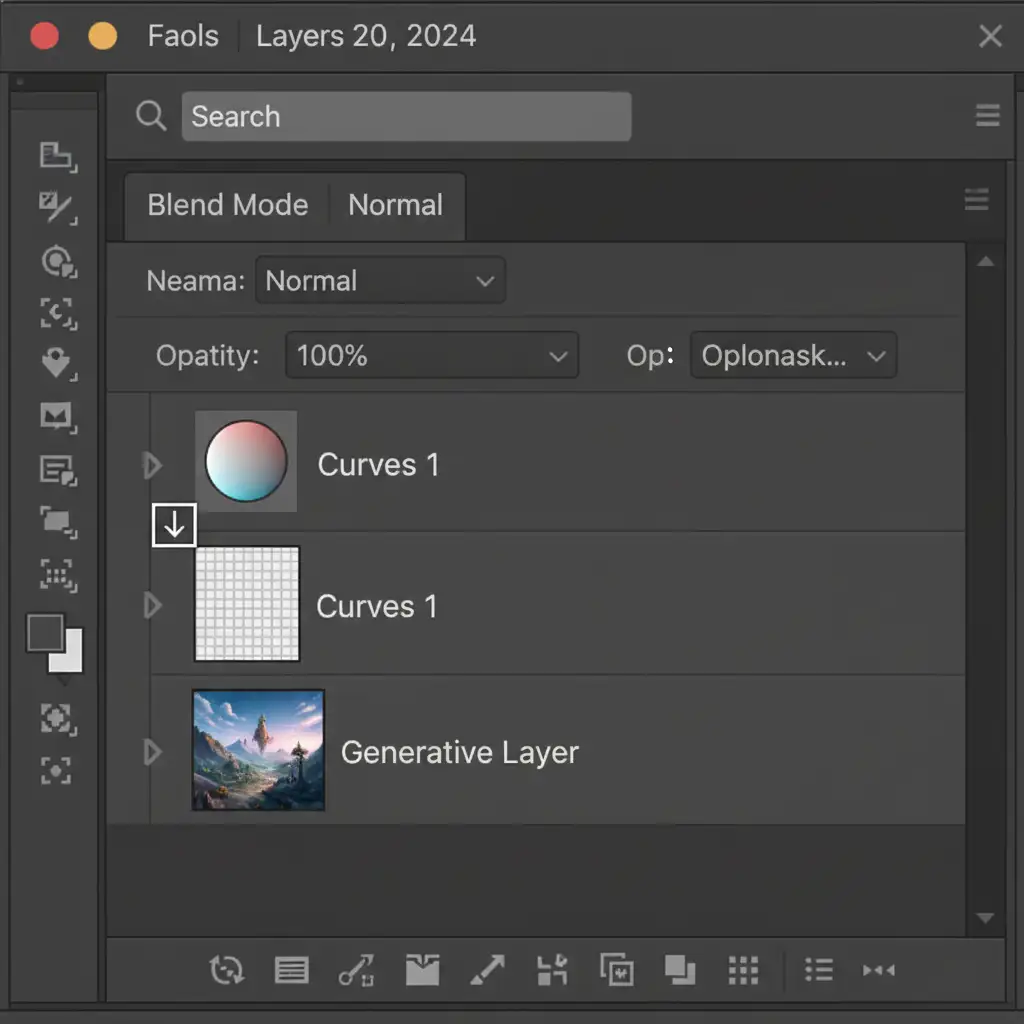The image size is (1024, 1024).
Task: Open the Oplonask dropdown next to Op
Action: click(793, 356)
